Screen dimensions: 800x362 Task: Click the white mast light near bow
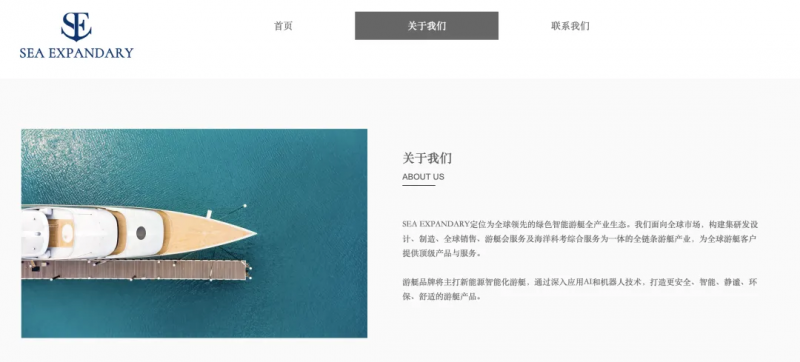[x=245, y=206]
